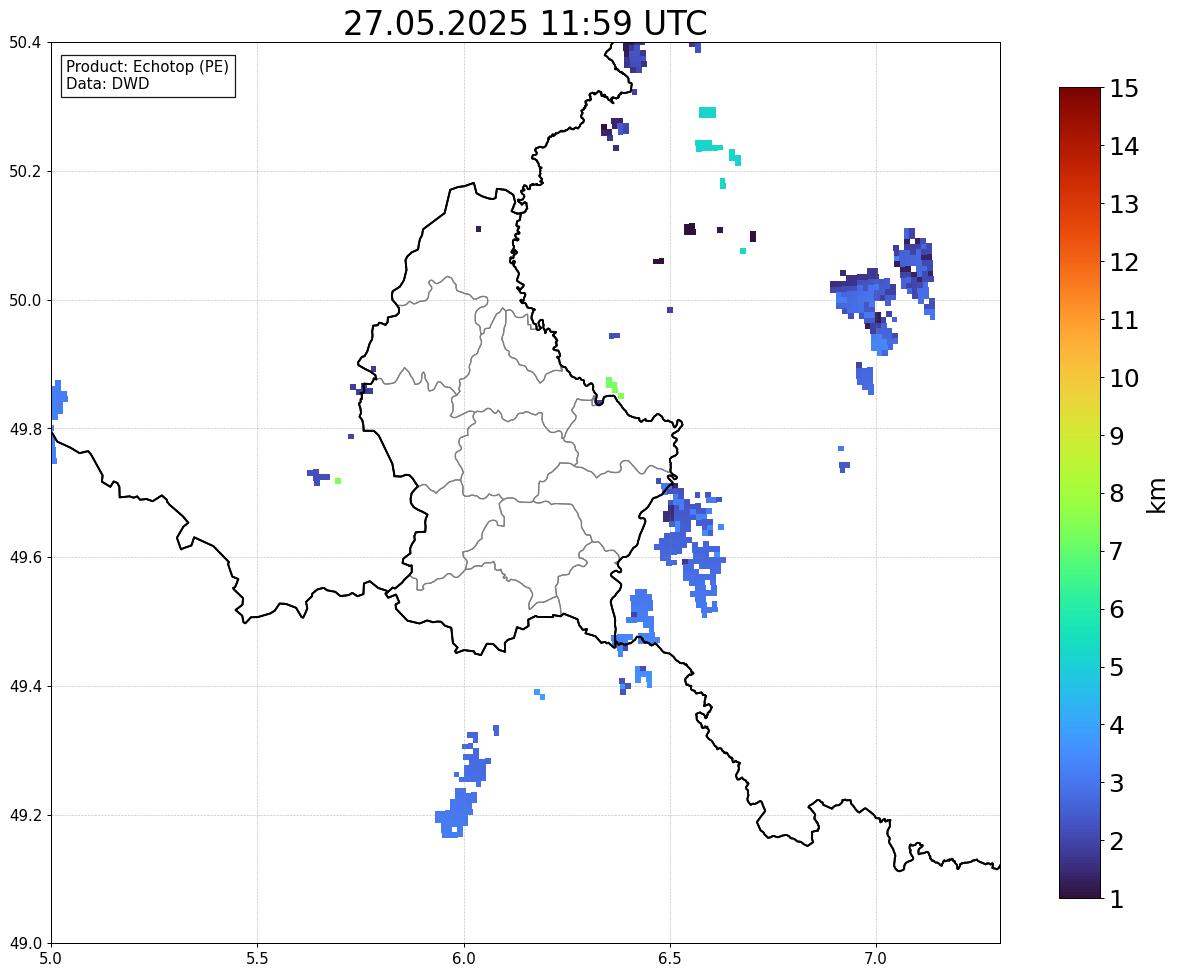Click the latitude axis label '50.0'

(25, 301)
